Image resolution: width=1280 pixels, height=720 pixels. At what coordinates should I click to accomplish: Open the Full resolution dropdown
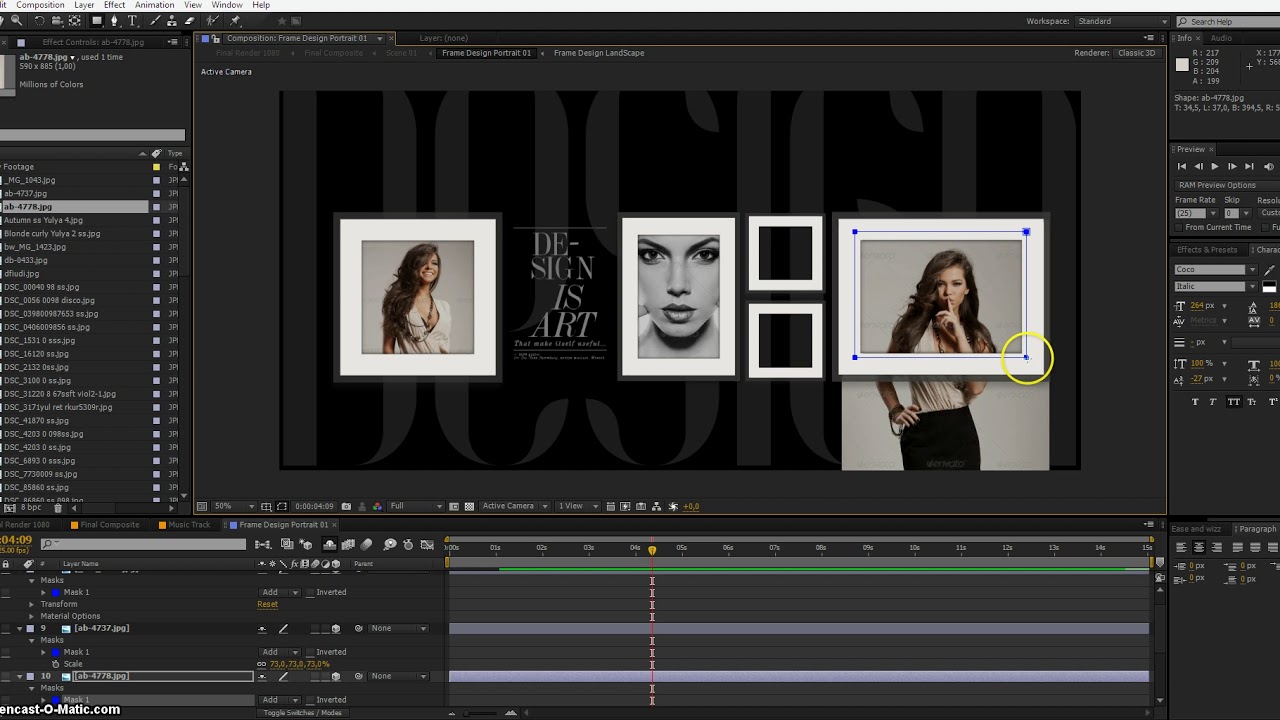pyautogui.click(x=416, y=506)
